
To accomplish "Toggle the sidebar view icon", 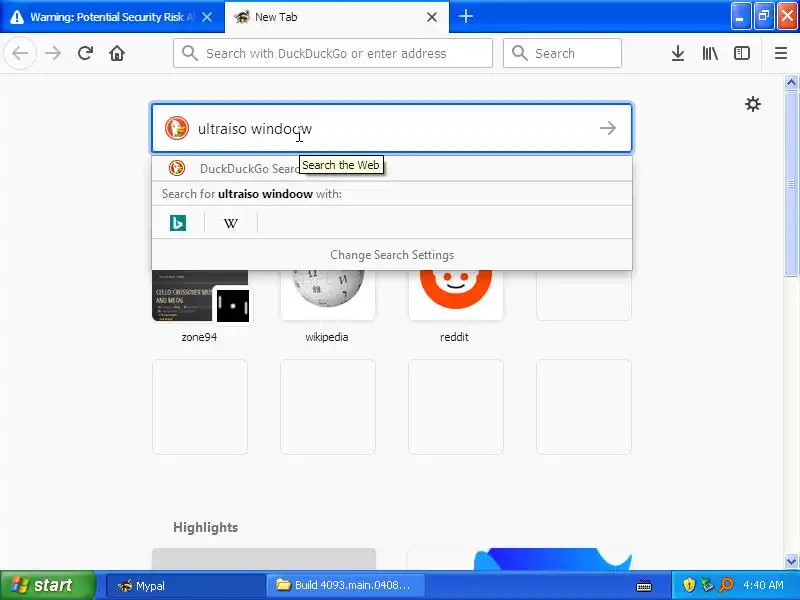I will [x=742, y=53].
